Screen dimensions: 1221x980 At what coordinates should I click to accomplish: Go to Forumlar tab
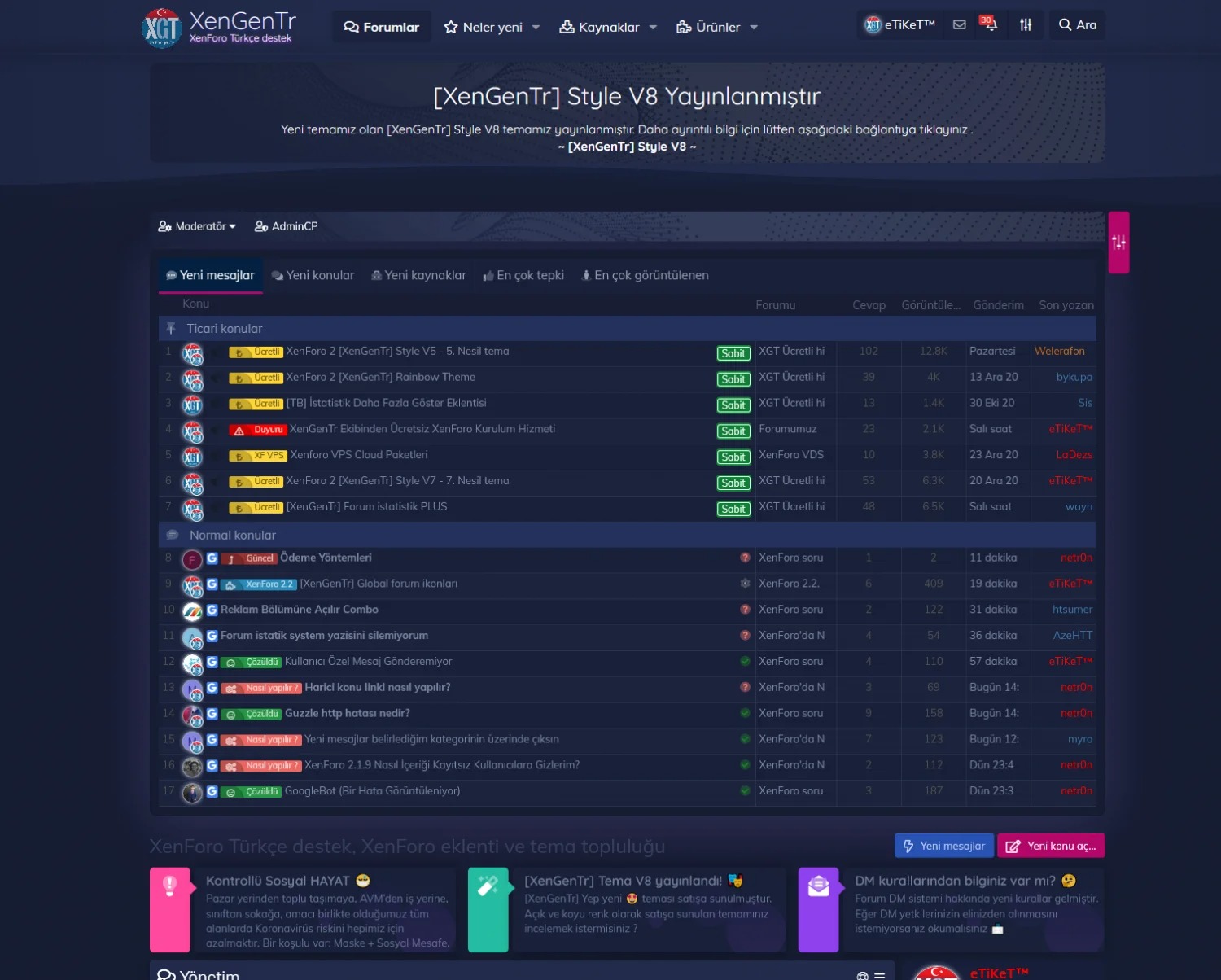pyautogui.click(x=382, y=27)
